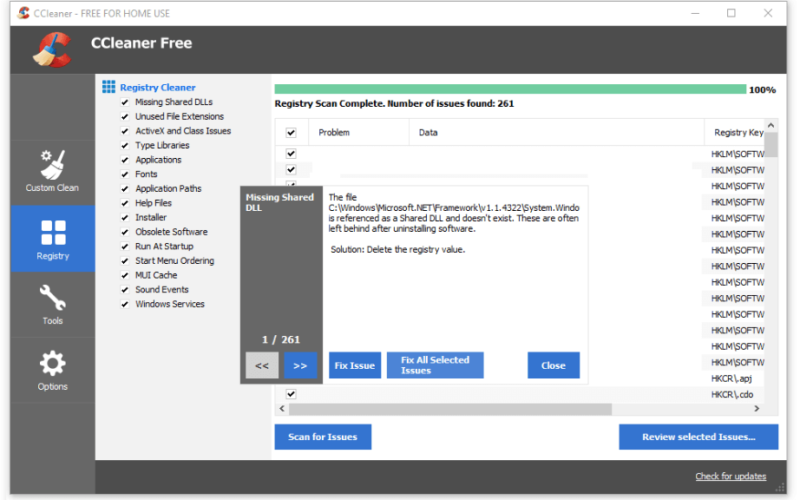Screen dimensions: 800x500
Task: Click the horizontal scrollbar right arrow
Action: (x=757, y=409)
